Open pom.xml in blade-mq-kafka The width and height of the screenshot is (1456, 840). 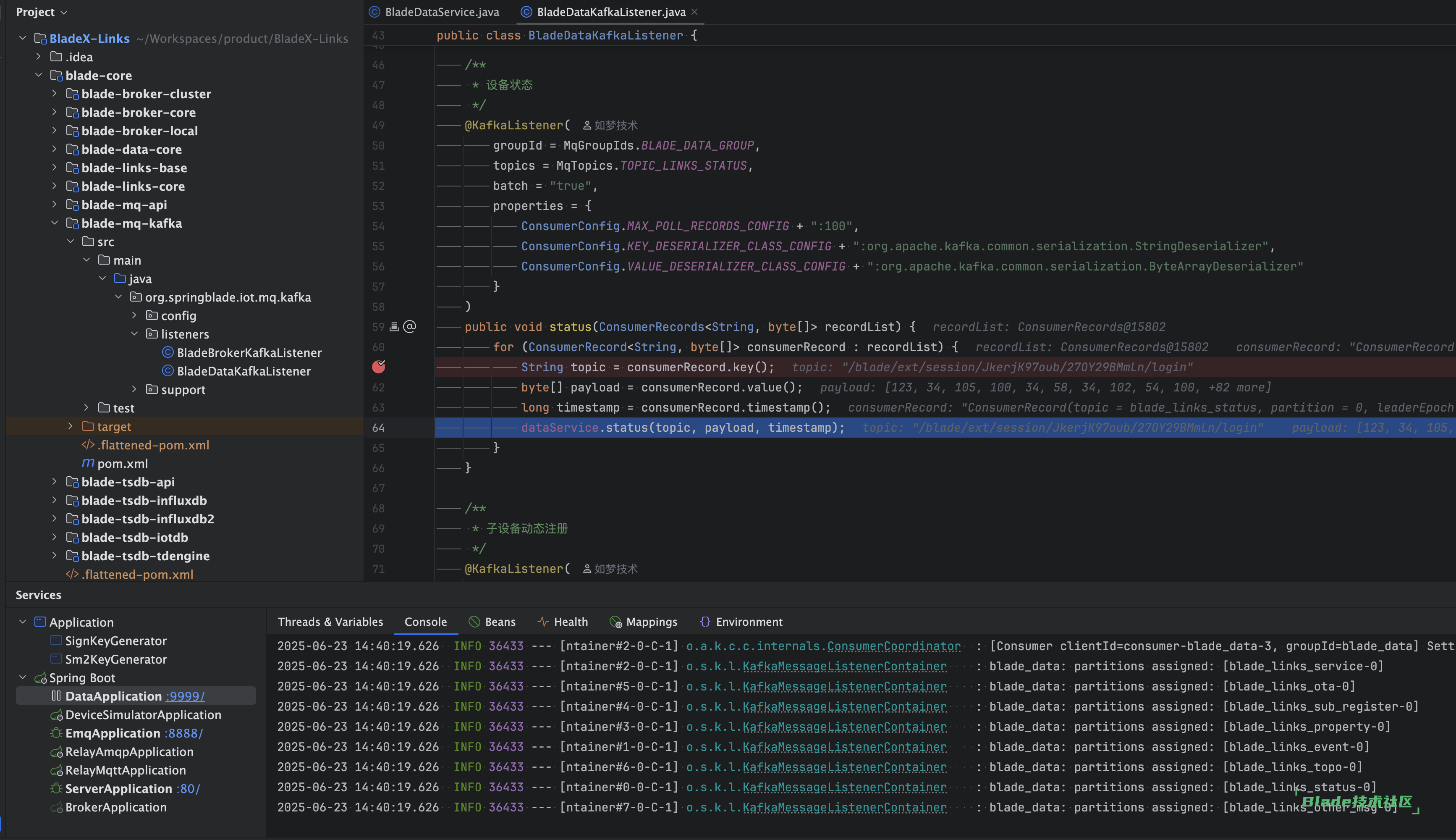(x=122, y=463)
